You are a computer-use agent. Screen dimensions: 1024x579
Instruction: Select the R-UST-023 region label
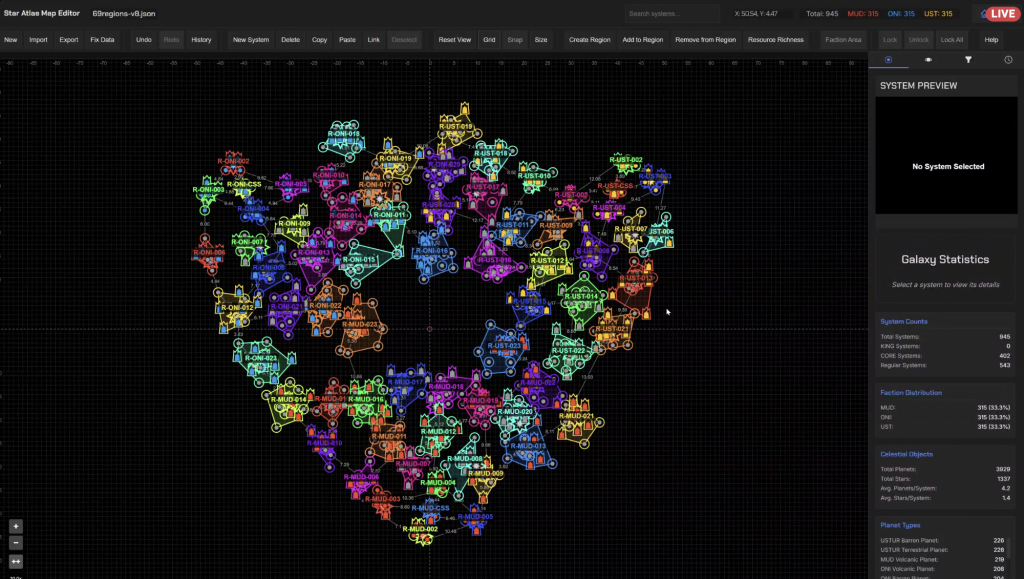tap(504, 346)
